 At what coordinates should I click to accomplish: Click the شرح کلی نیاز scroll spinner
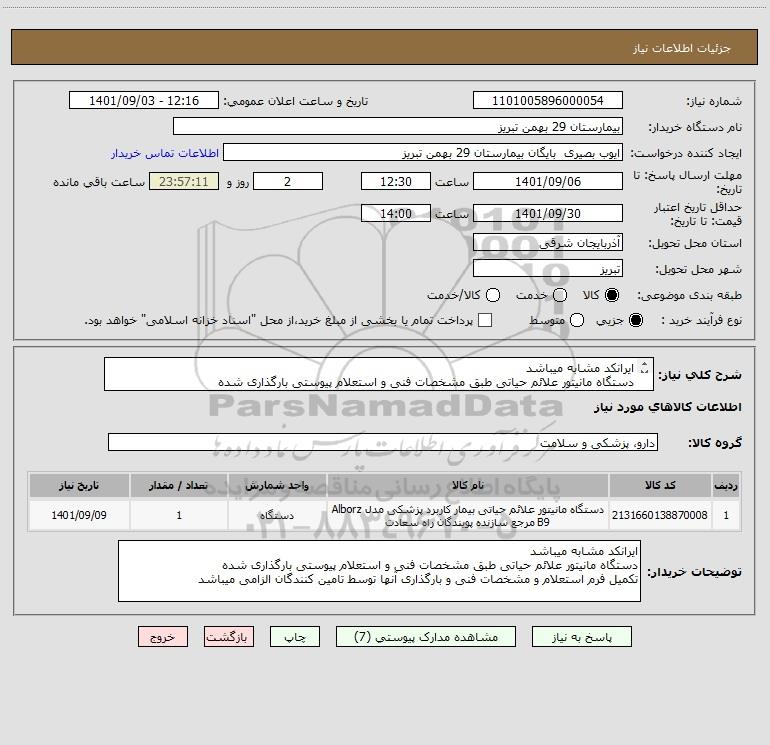pyautogui.click(x=645, y=367)
